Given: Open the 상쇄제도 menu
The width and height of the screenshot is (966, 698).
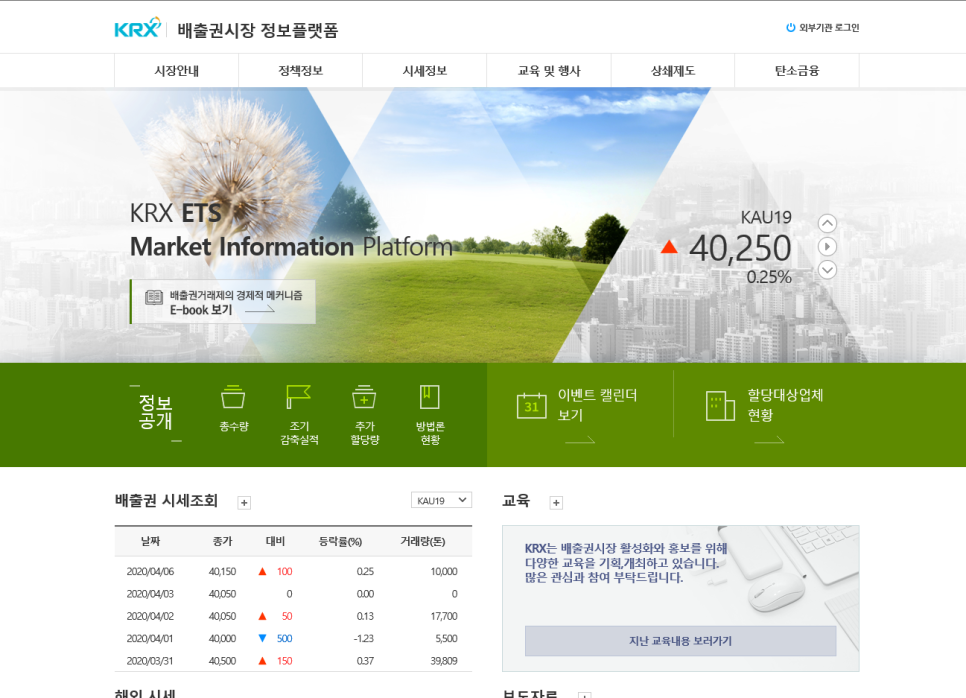Looking at the screenshot, I should [x=673, y=71].
